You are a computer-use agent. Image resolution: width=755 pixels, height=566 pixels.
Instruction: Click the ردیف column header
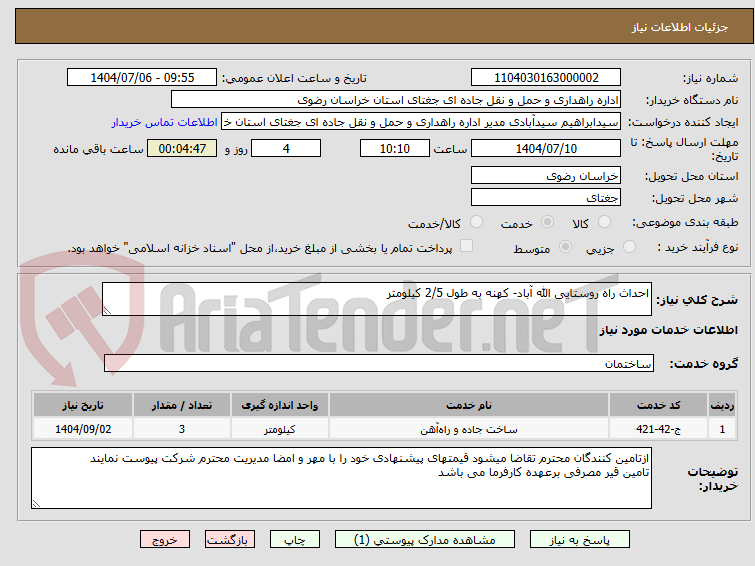pyautogui.click(x=722, y=405)
